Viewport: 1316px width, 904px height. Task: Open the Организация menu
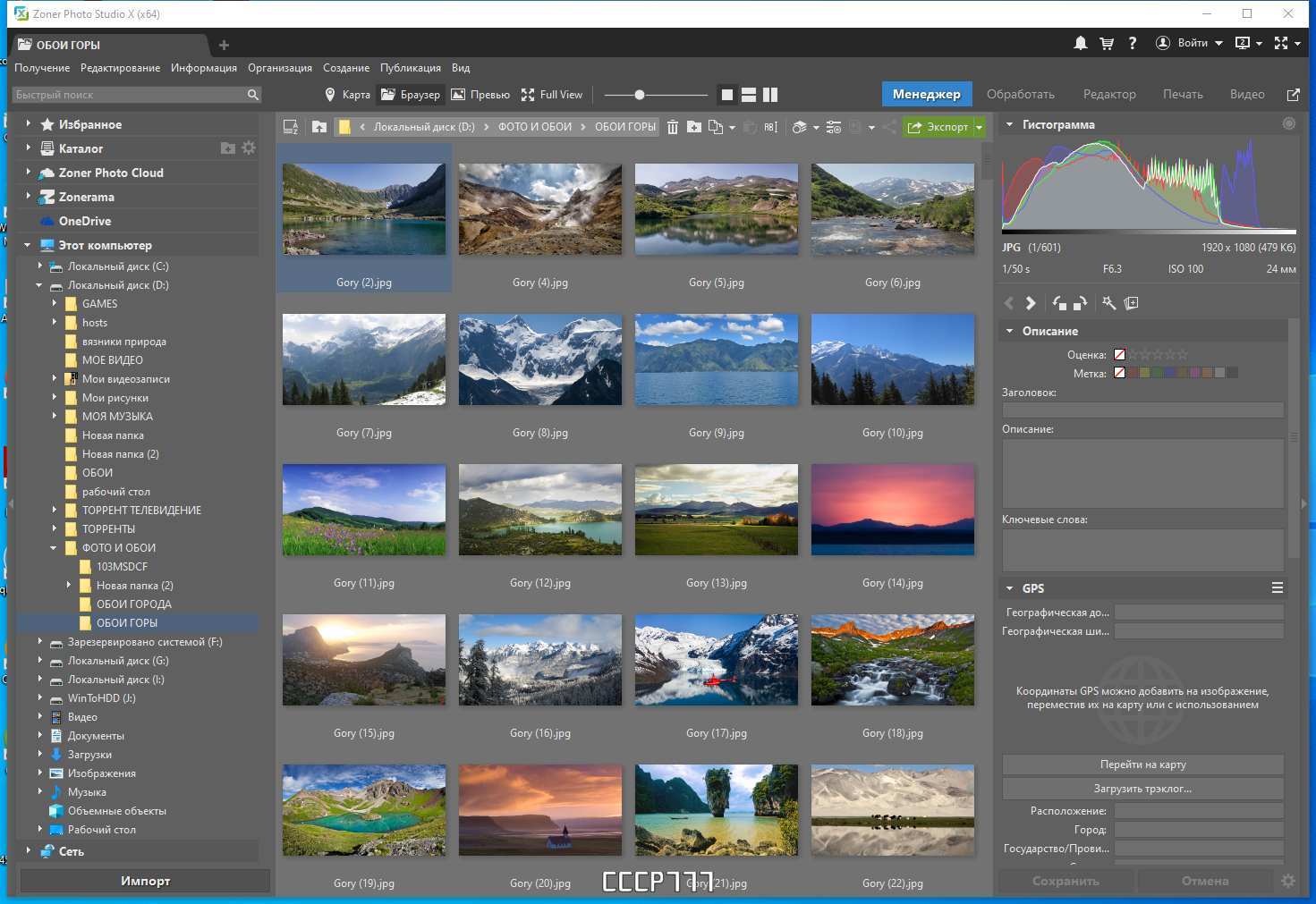[279, 67]
